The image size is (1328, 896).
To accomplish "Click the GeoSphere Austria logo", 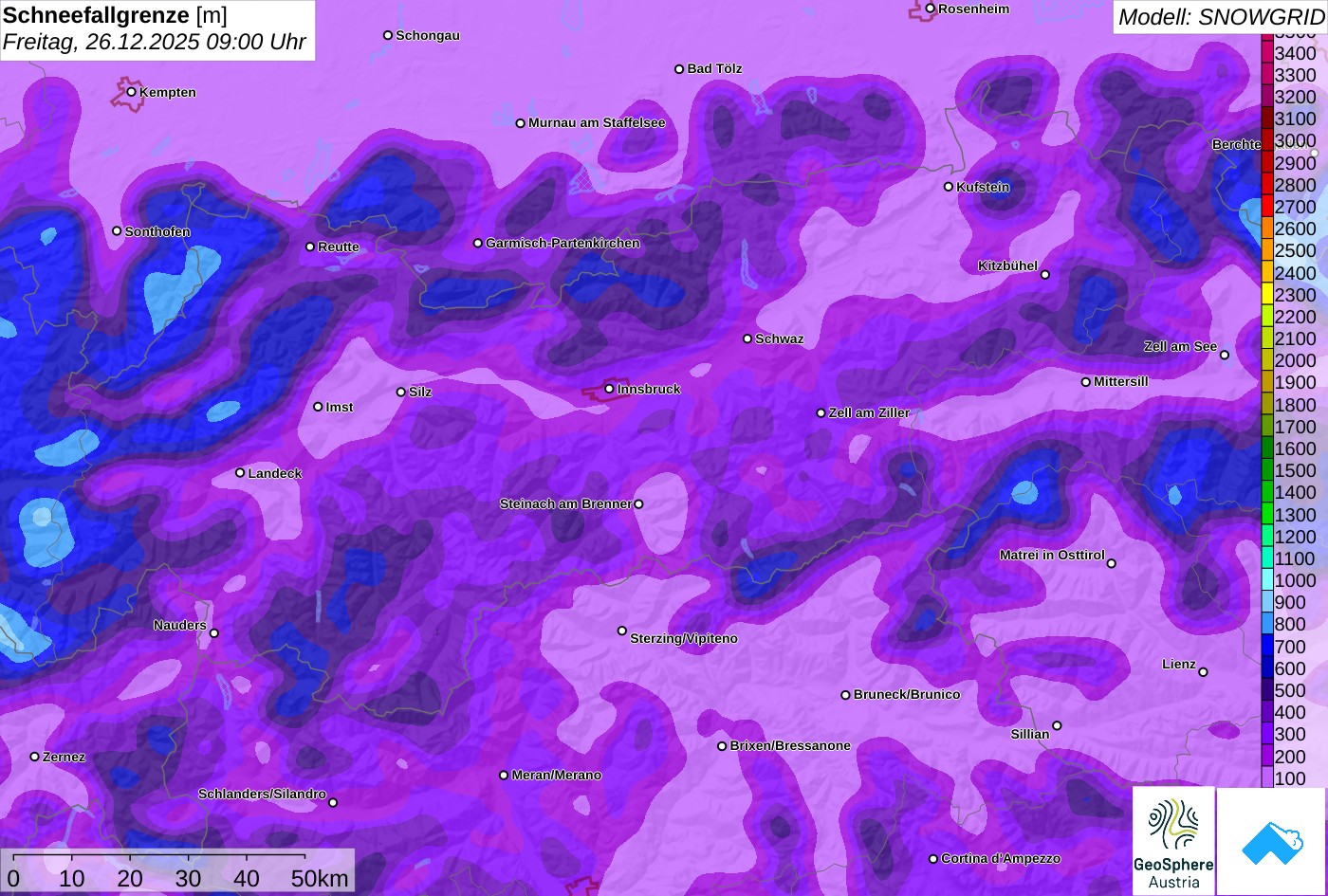I will 1173,840.
